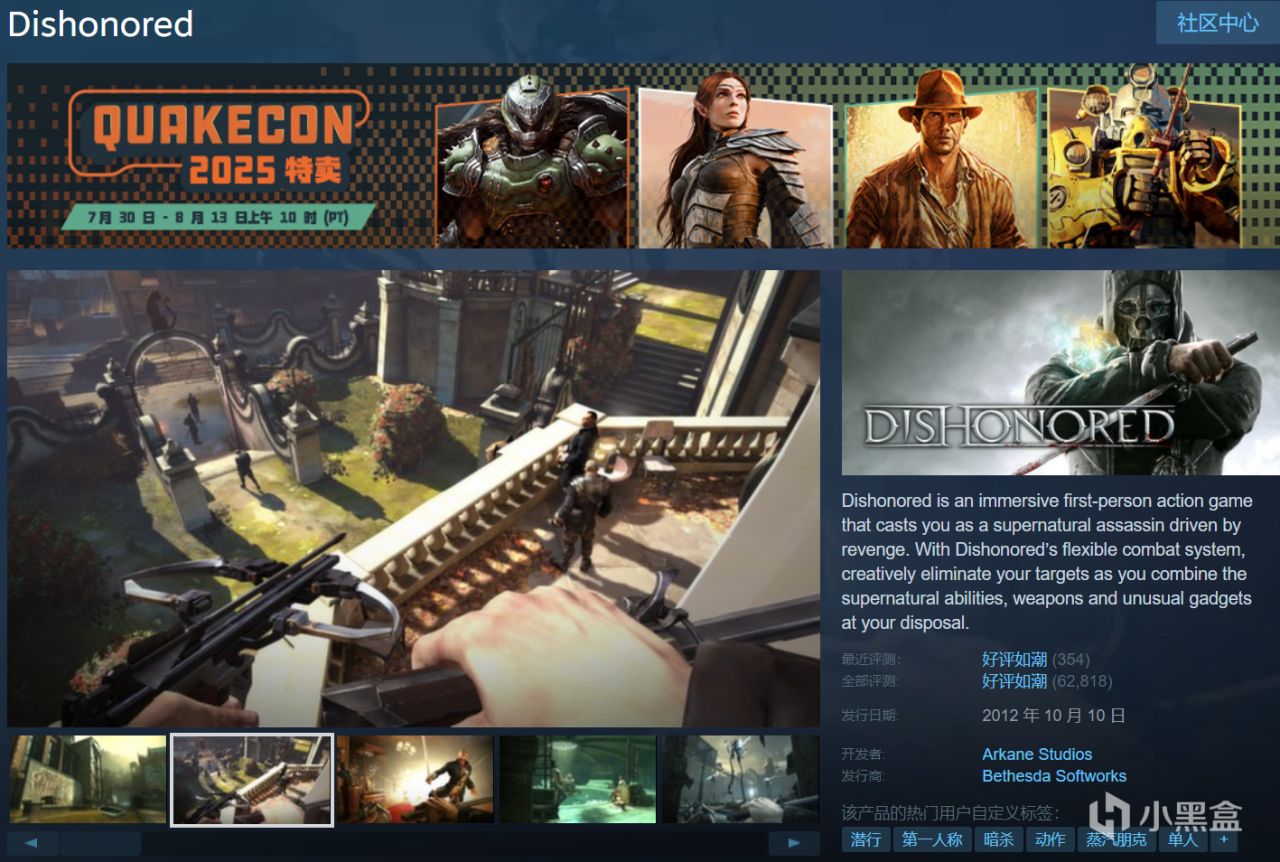Viewport: 1280px width, 862px height.
Task: Open developer Arkane Studios link
Action: pos(1037,754)
